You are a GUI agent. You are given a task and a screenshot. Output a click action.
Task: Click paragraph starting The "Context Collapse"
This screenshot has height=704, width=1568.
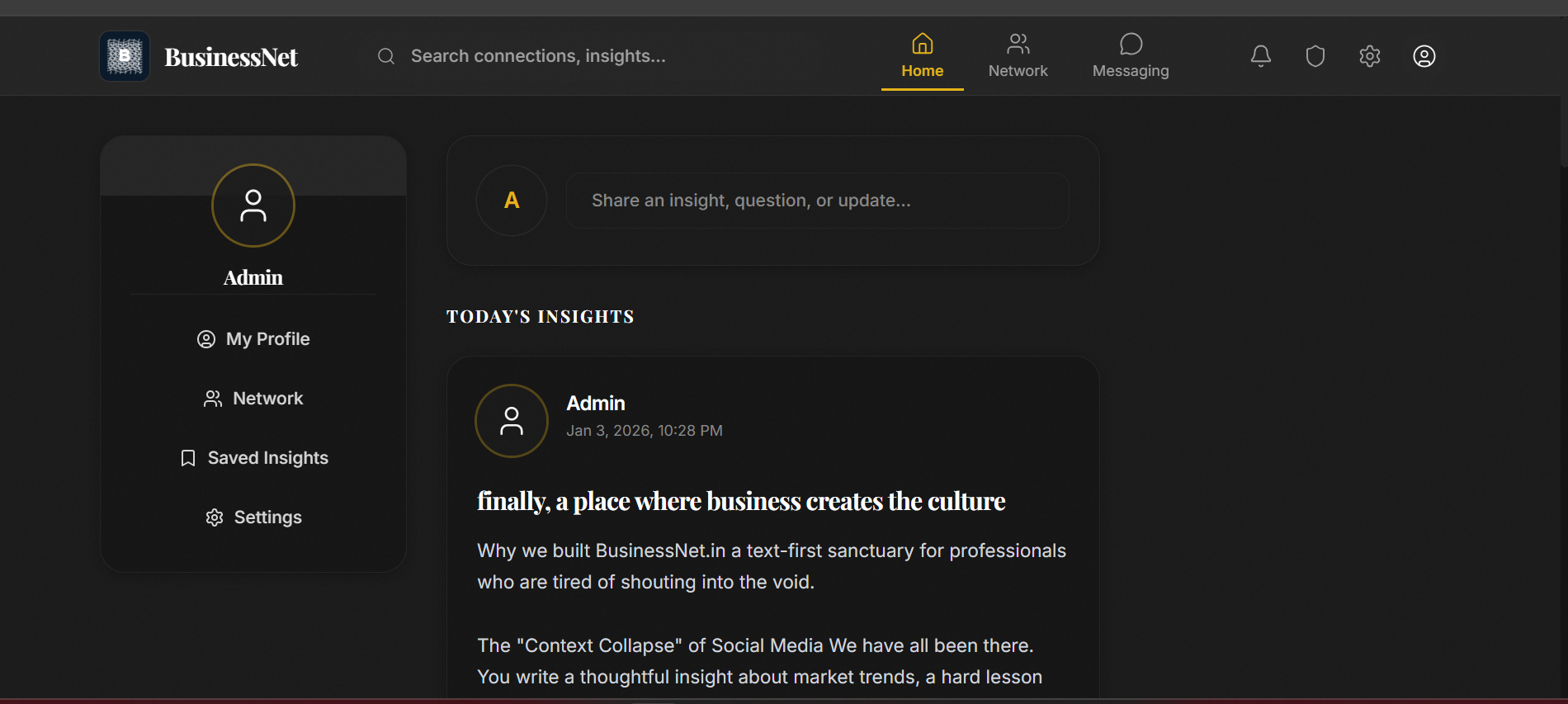759,661
